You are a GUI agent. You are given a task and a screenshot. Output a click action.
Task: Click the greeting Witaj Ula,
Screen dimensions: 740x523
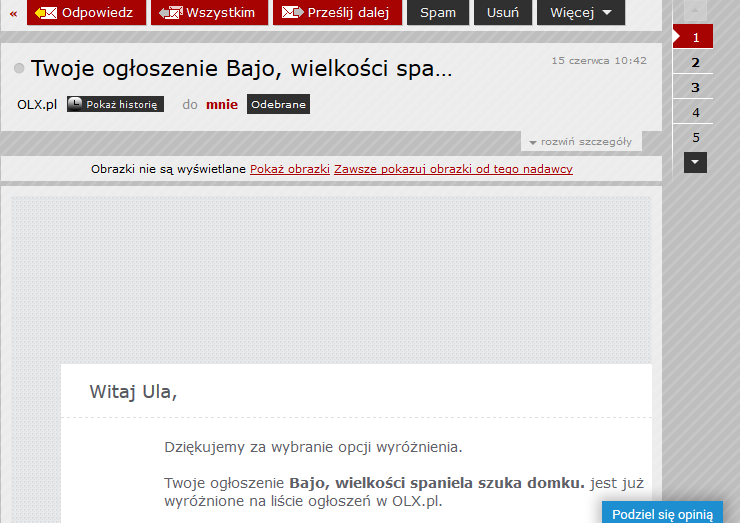(x=133, y=392)
